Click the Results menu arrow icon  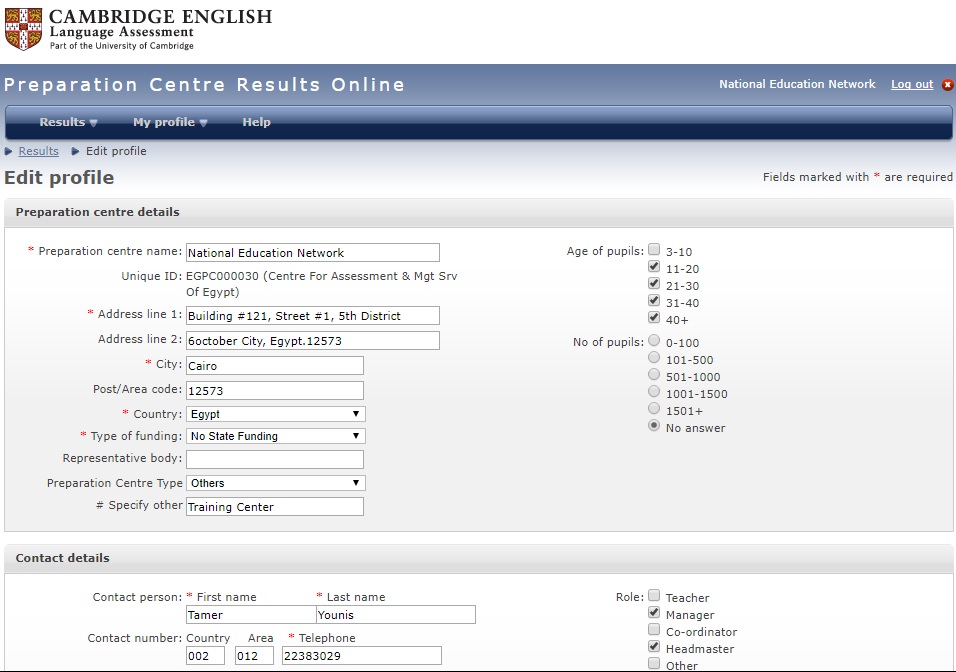(x=93, y=123)
